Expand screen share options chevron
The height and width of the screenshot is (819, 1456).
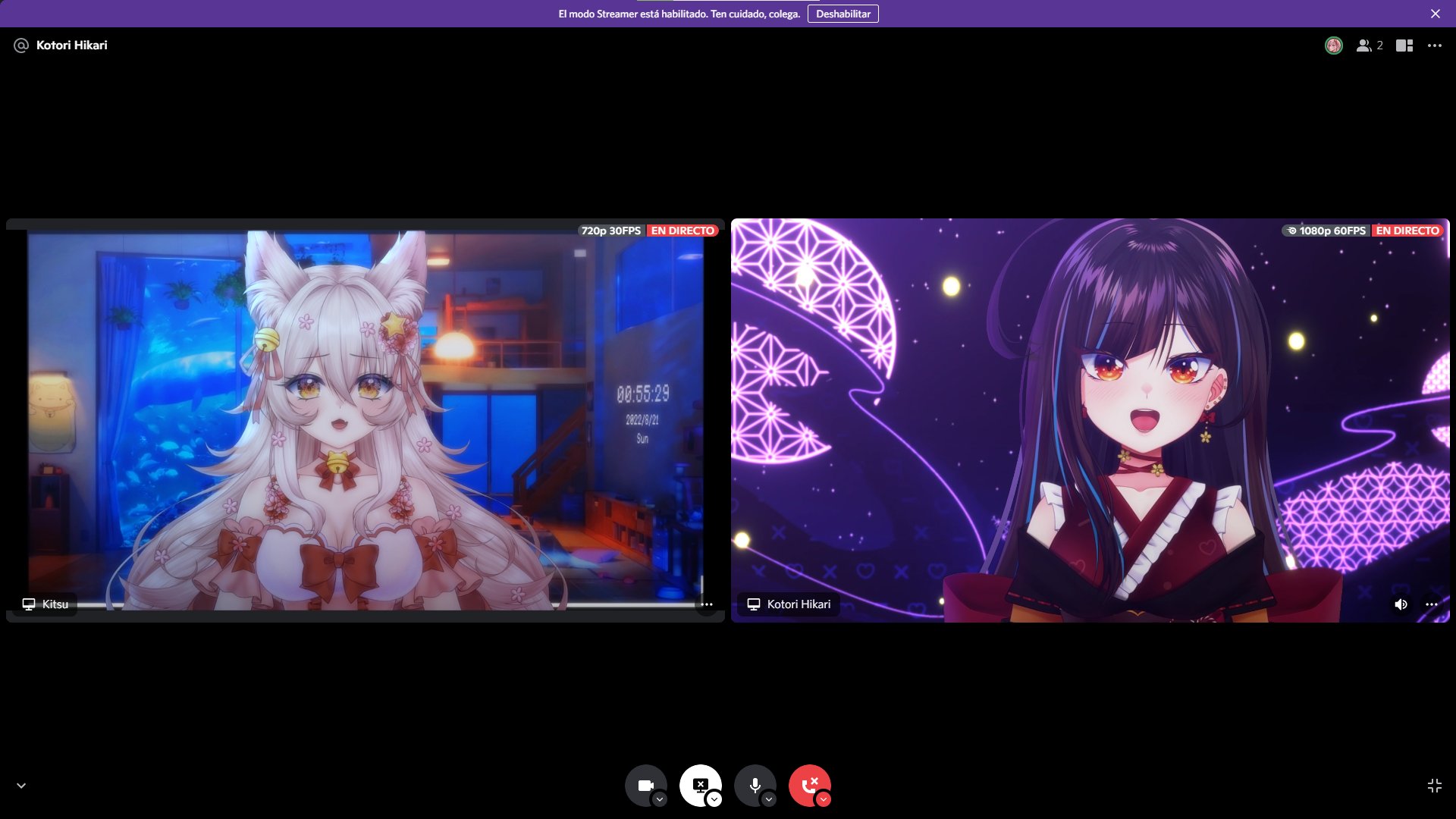tap(714, 799)
